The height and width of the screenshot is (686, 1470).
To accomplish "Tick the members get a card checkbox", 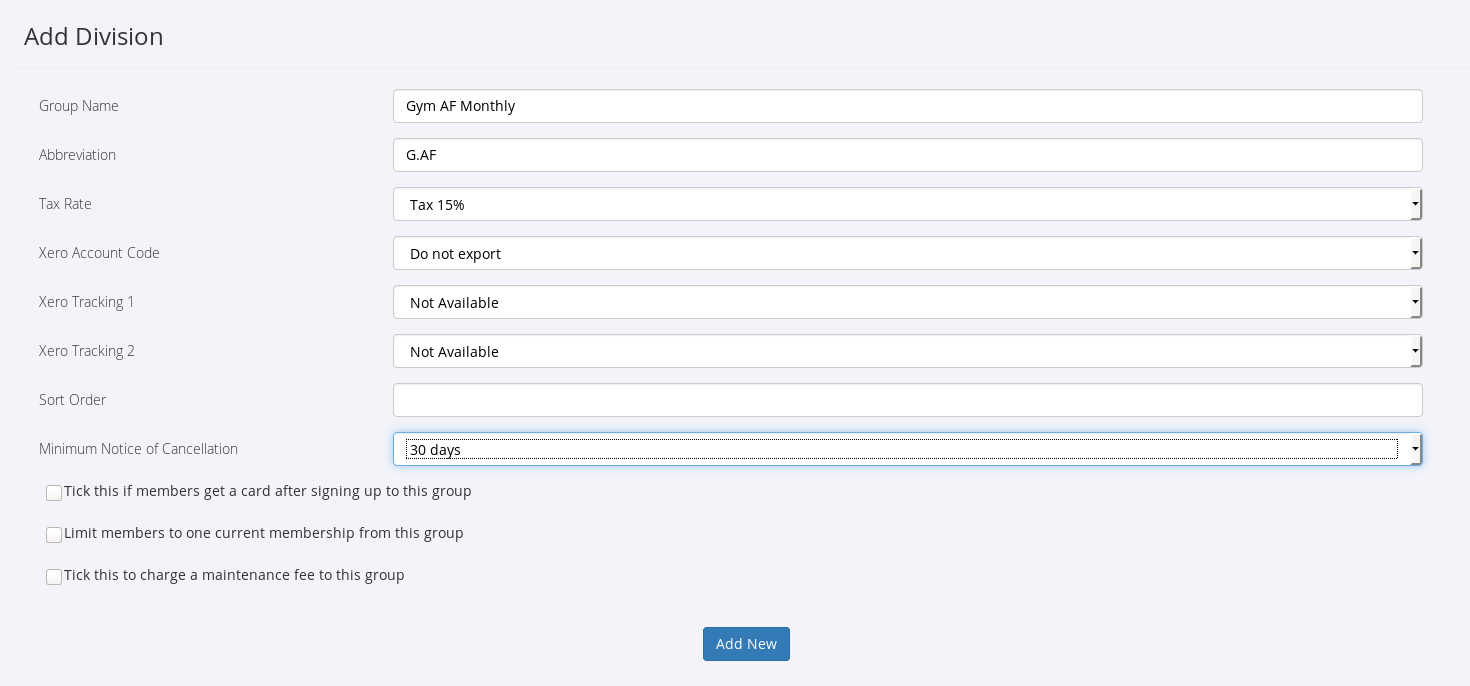I will click(x=54, y=493).
